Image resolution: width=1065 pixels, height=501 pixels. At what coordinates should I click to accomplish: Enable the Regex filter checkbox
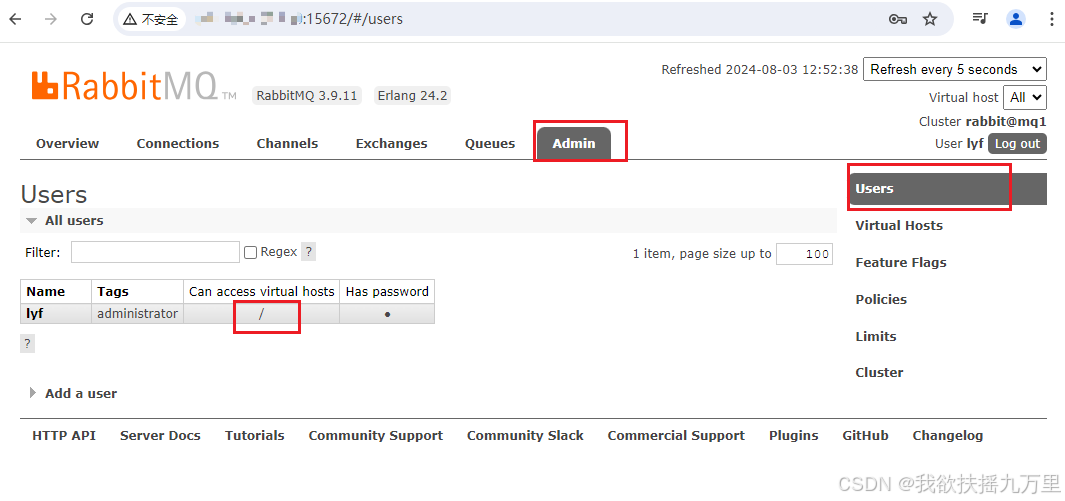pos(251,253)
